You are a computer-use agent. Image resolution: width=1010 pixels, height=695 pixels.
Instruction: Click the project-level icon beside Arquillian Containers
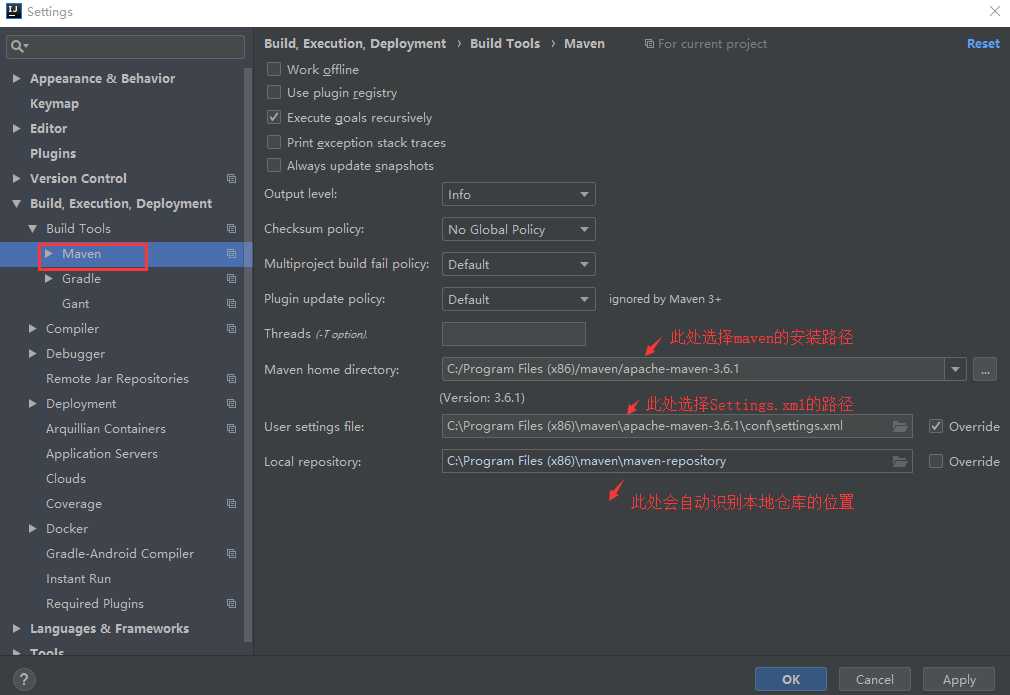coord(231,429)
